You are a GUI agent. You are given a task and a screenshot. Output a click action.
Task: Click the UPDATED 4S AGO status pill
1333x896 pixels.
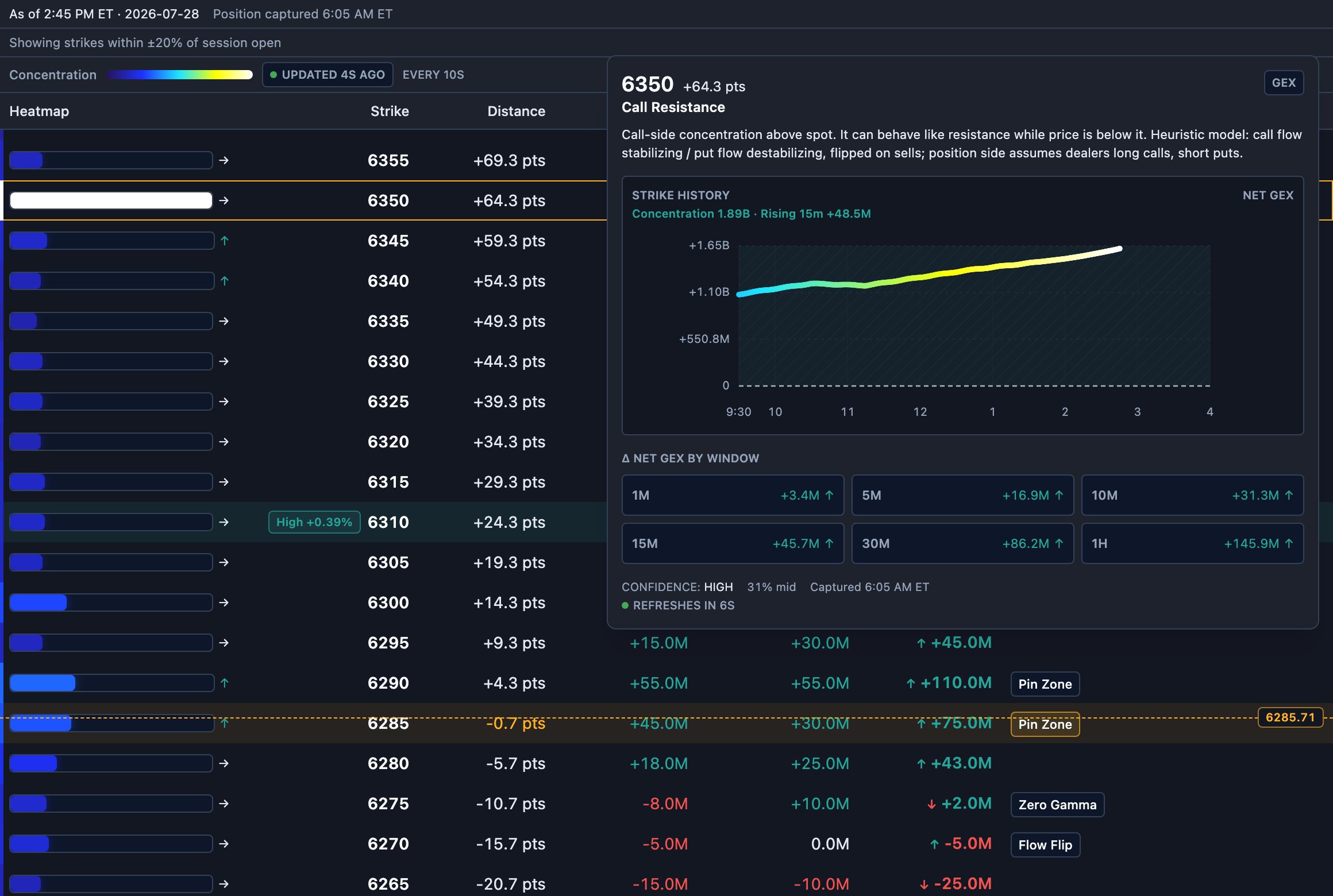[328, 75]
